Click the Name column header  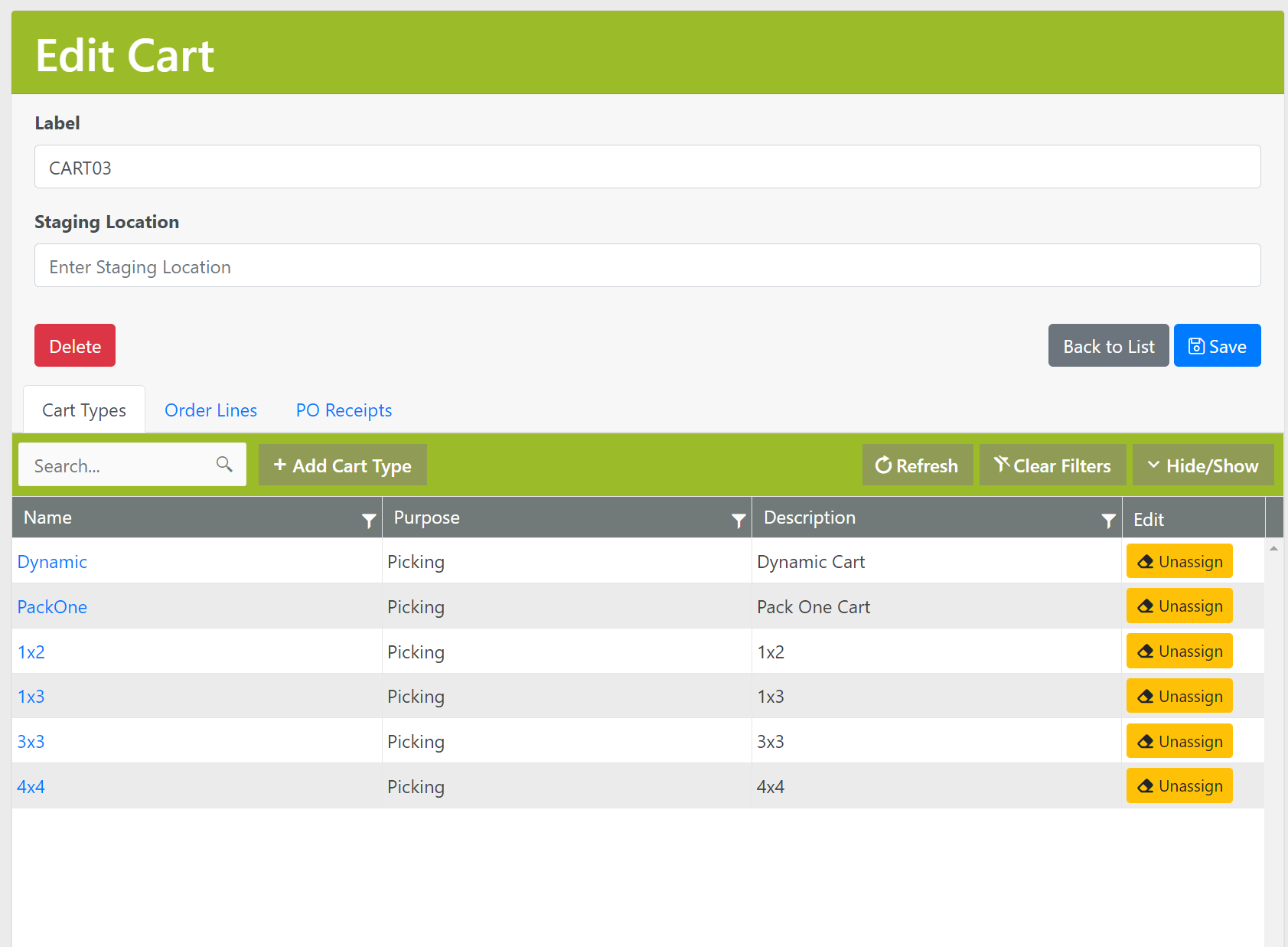point(197,518)
